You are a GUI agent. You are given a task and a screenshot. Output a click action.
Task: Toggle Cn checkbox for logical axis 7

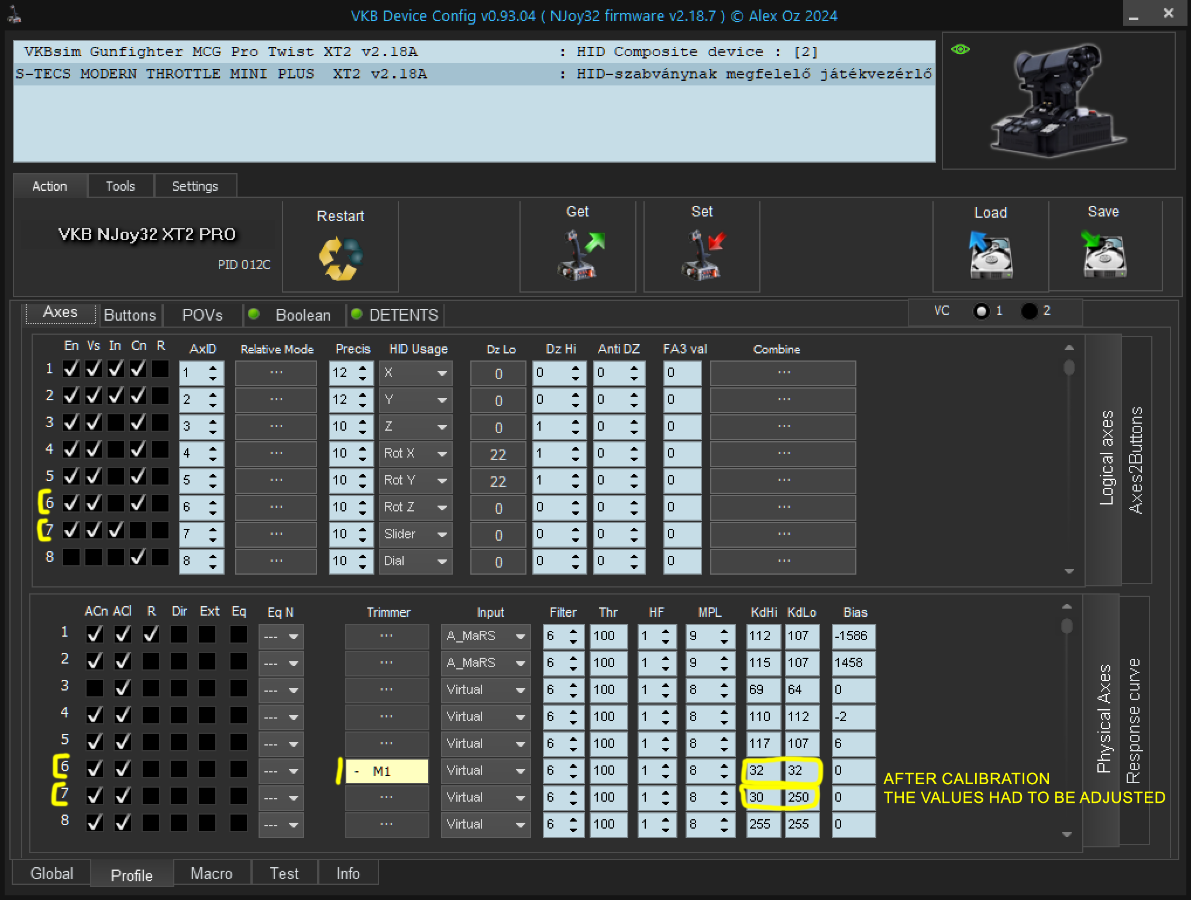[137, 529]
